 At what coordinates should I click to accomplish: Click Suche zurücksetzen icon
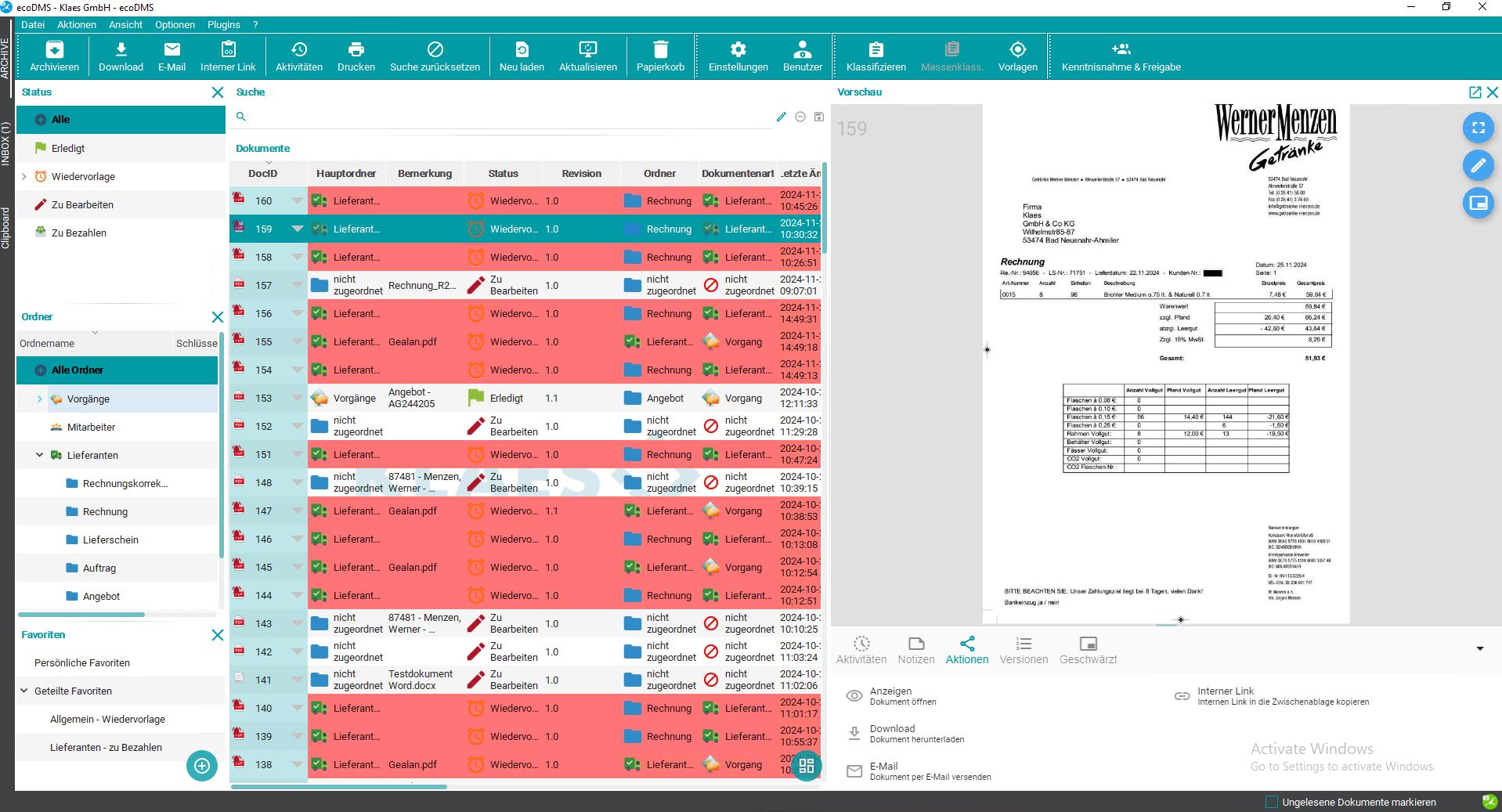(x=435, y=51)
